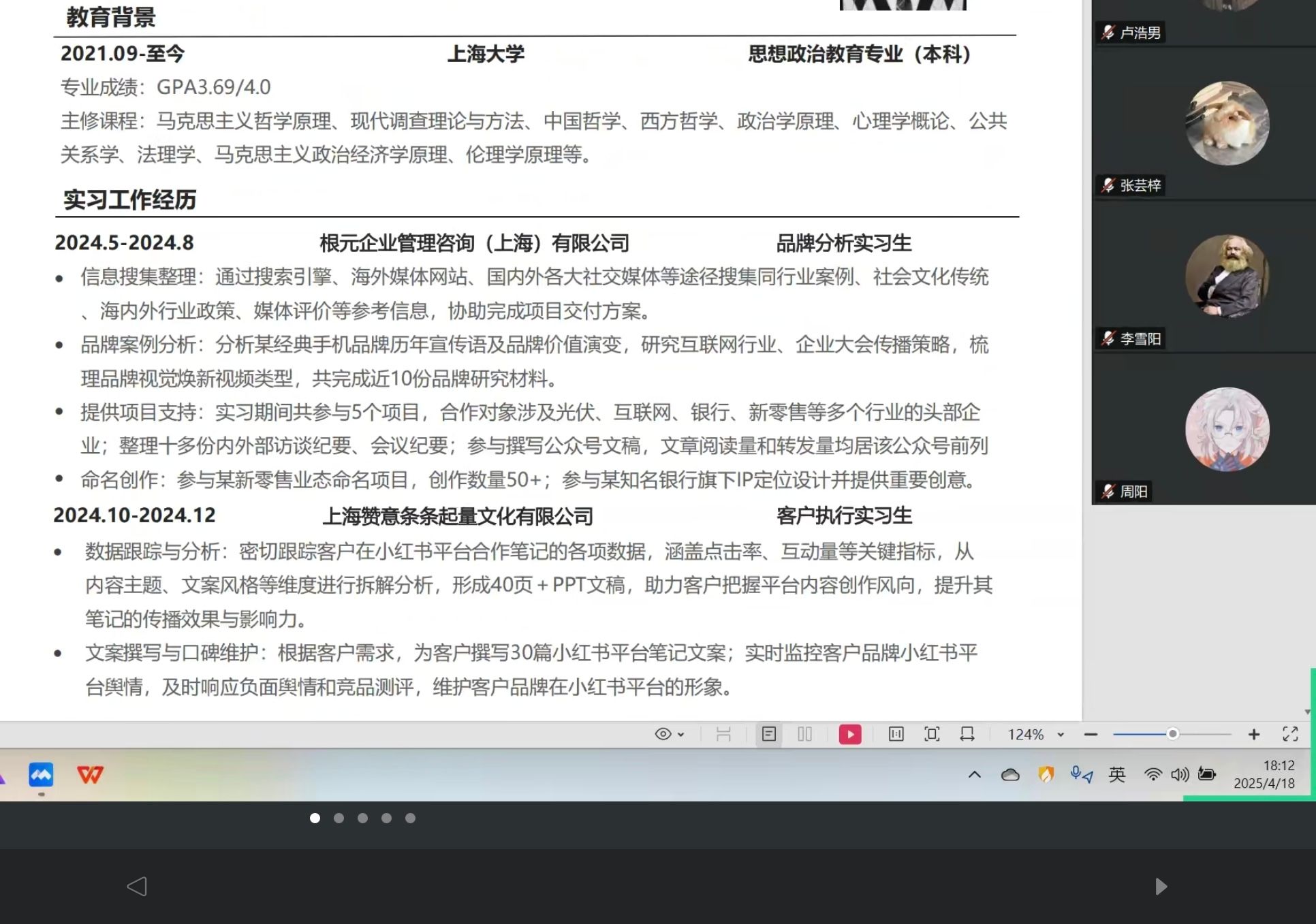The height and width of the screenshot is (924, 1316).
Task: Start slideshow with red play button
Action: coord(849,734)
